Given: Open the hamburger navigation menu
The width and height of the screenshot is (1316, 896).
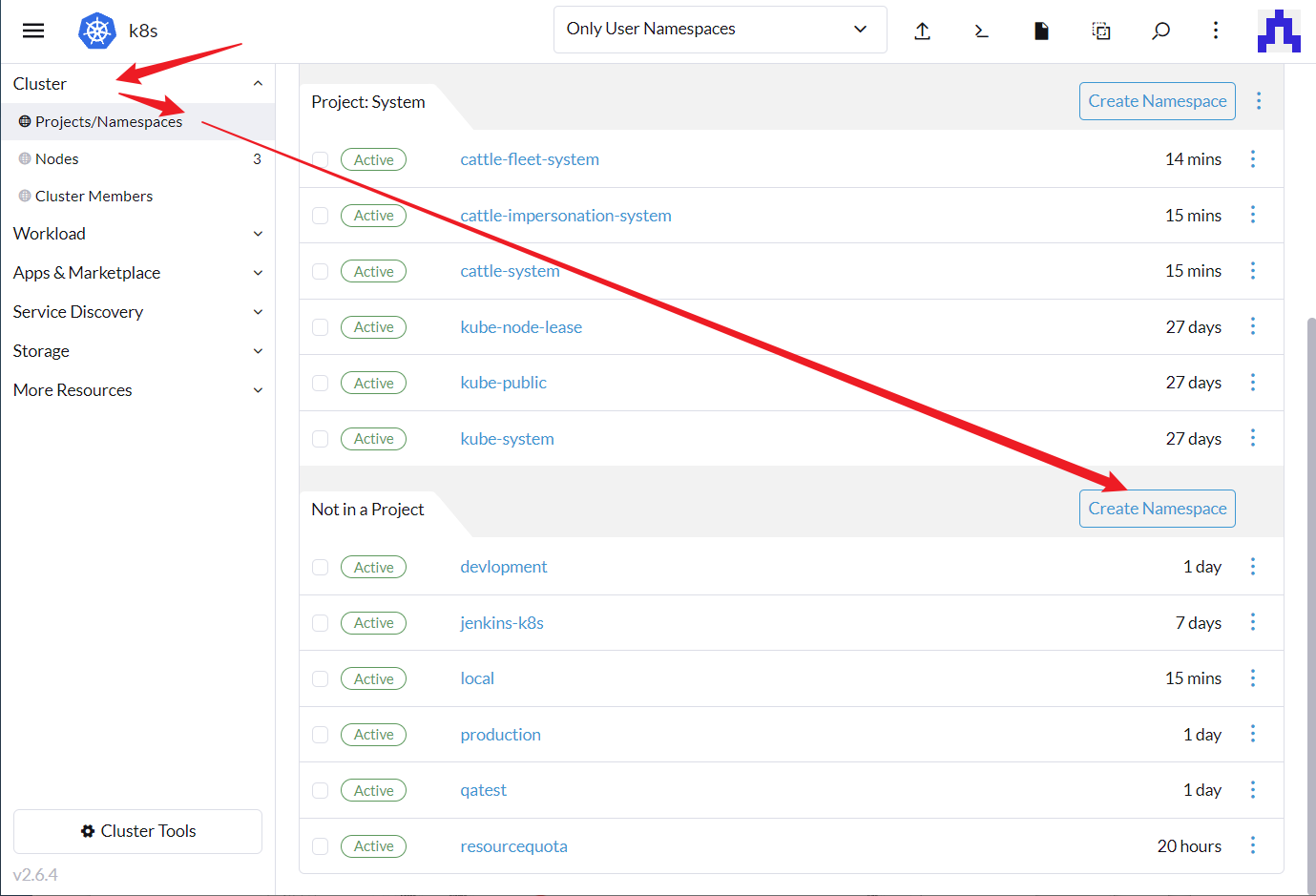Looking at the screenshot, I should [x=33, y=31].
